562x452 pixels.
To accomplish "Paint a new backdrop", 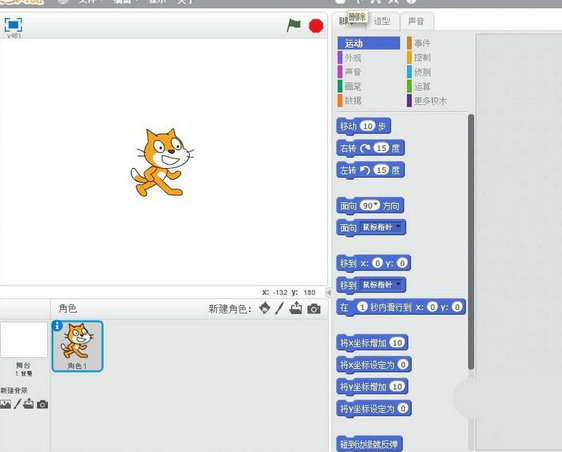I will tap(17, 404).
